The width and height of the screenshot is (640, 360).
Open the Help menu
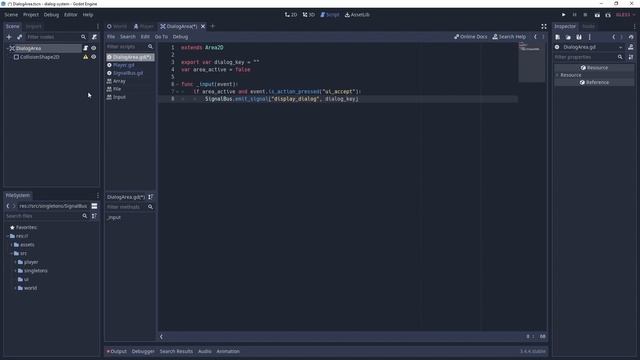[88, 15]
